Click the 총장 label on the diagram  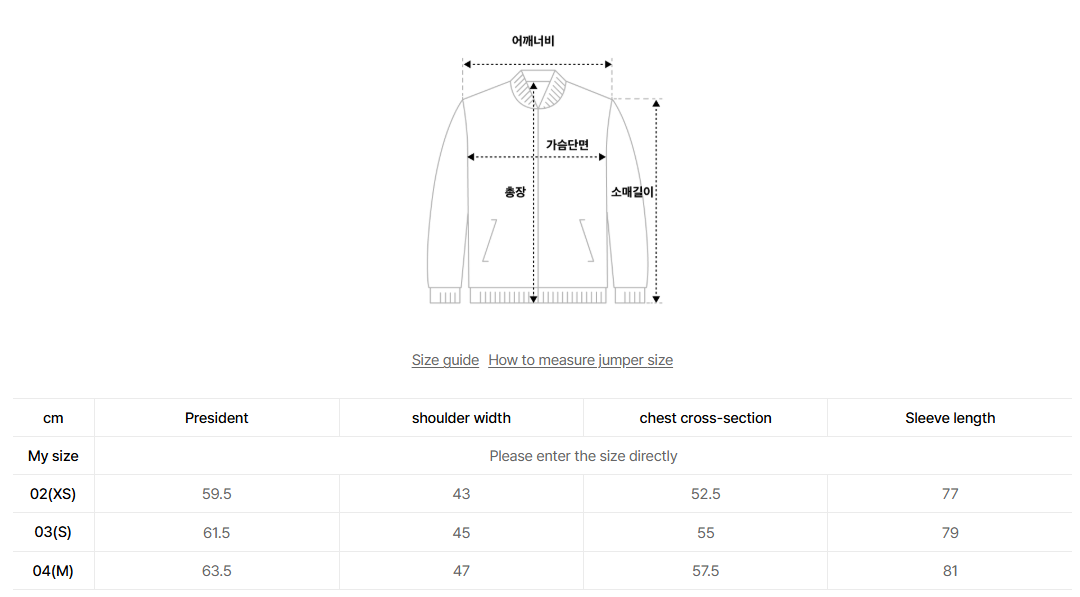[513, 191]
